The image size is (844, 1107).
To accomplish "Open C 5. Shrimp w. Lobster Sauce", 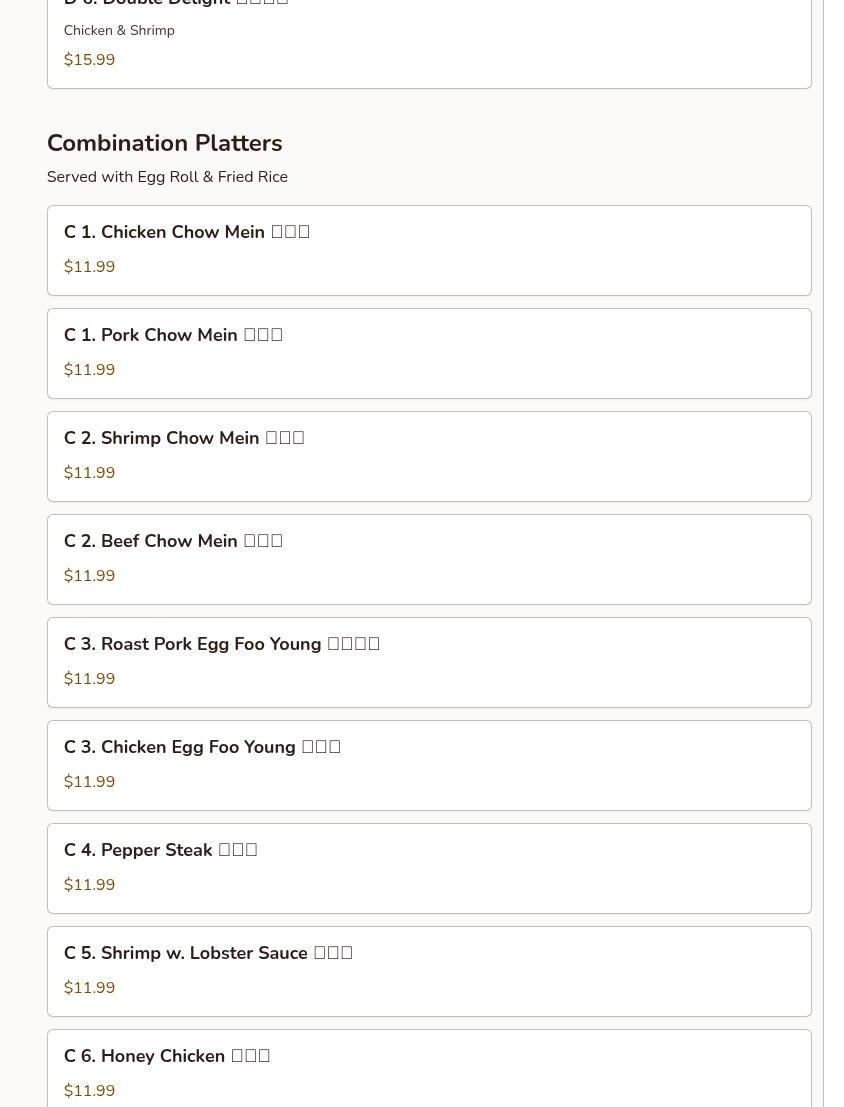I will pos(429,972).
